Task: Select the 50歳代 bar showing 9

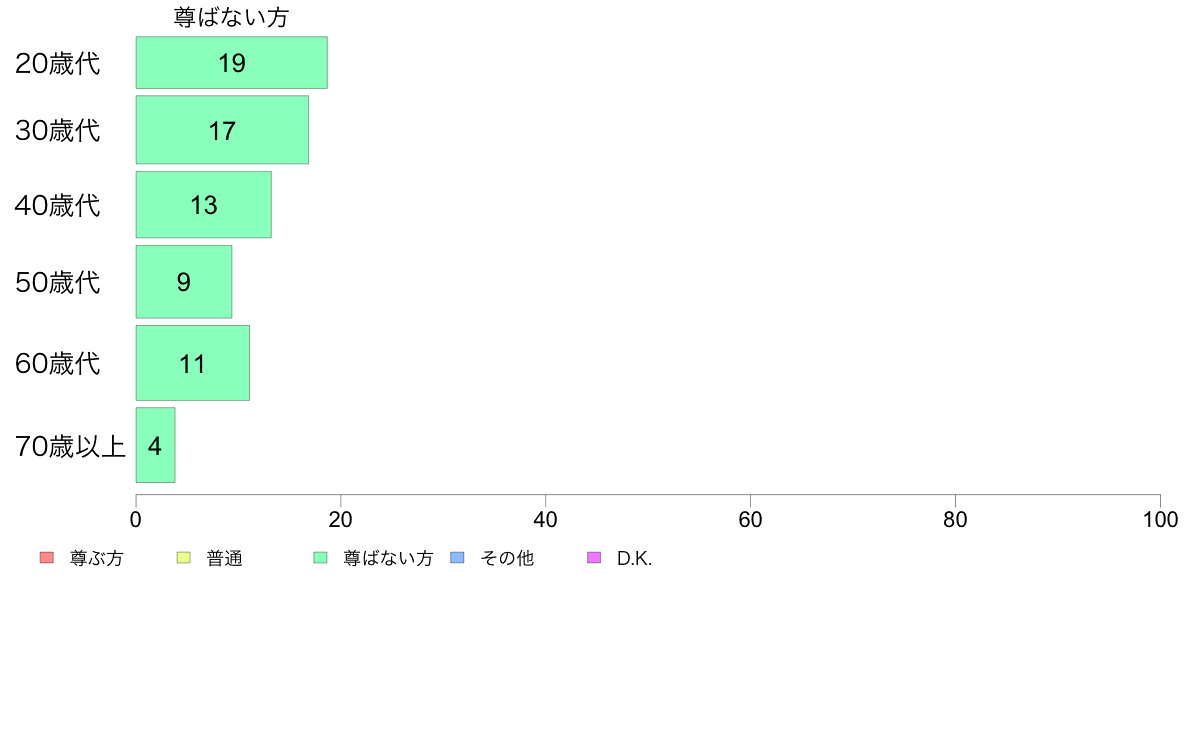Action: point(184,282)
